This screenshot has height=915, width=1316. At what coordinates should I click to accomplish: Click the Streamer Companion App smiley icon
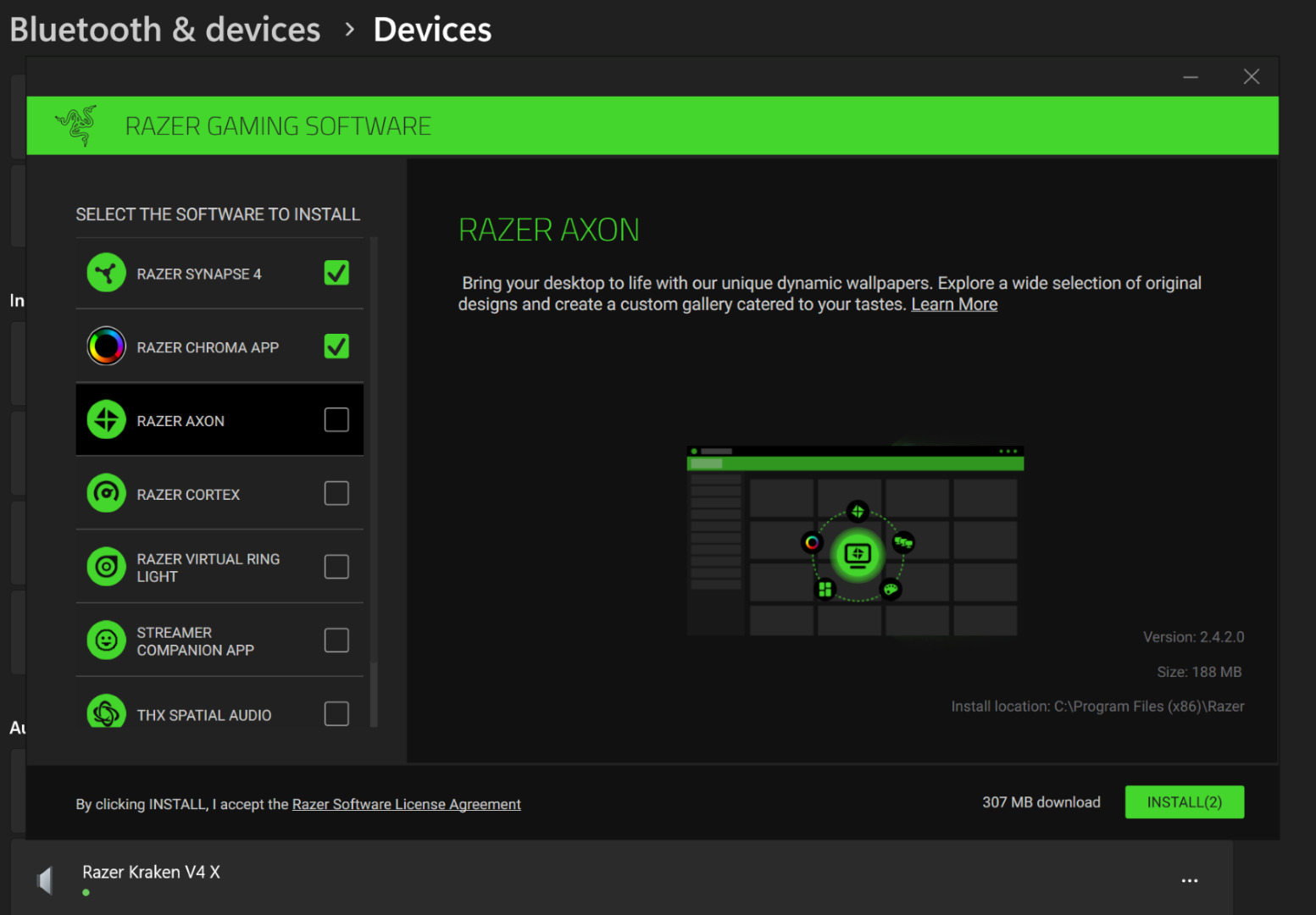(x=106, y=640)
